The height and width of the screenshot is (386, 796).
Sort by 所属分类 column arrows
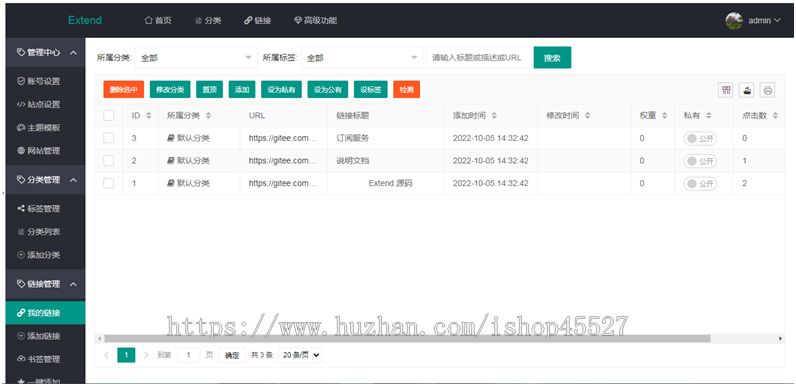[x=208, y=116]
